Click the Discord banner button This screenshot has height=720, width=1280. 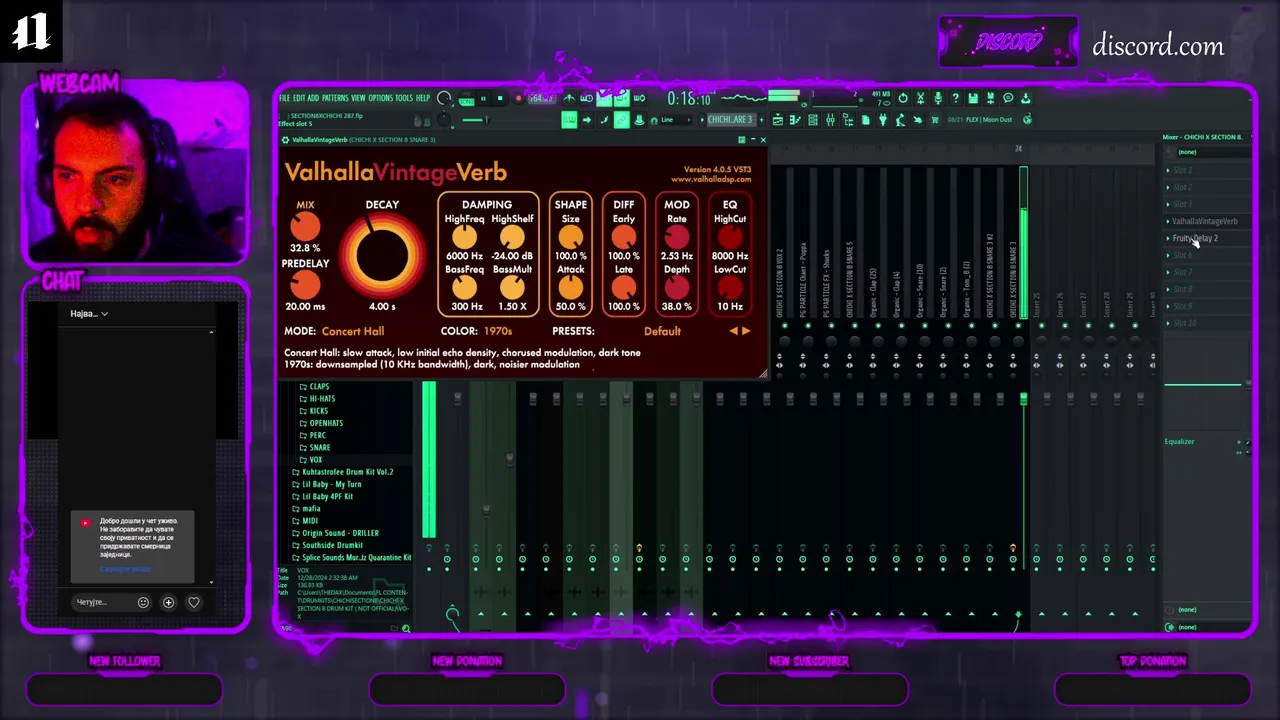1008,42
